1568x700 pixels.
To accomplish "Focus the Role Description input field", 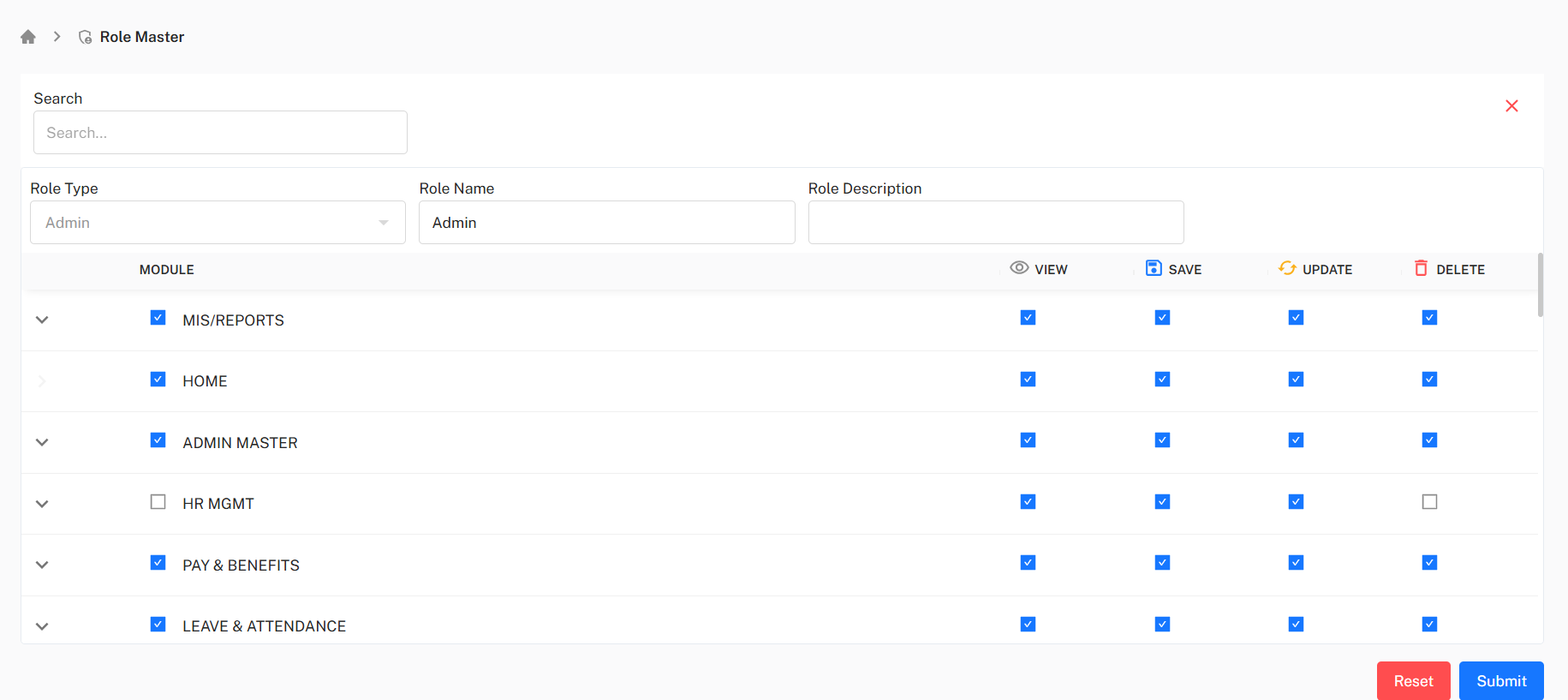I will [995, 223].
